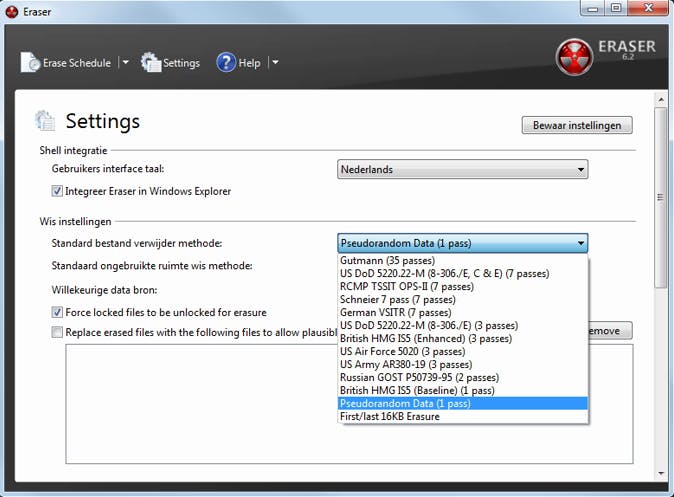Click the red Eraser radiation logo

[574, 57]
